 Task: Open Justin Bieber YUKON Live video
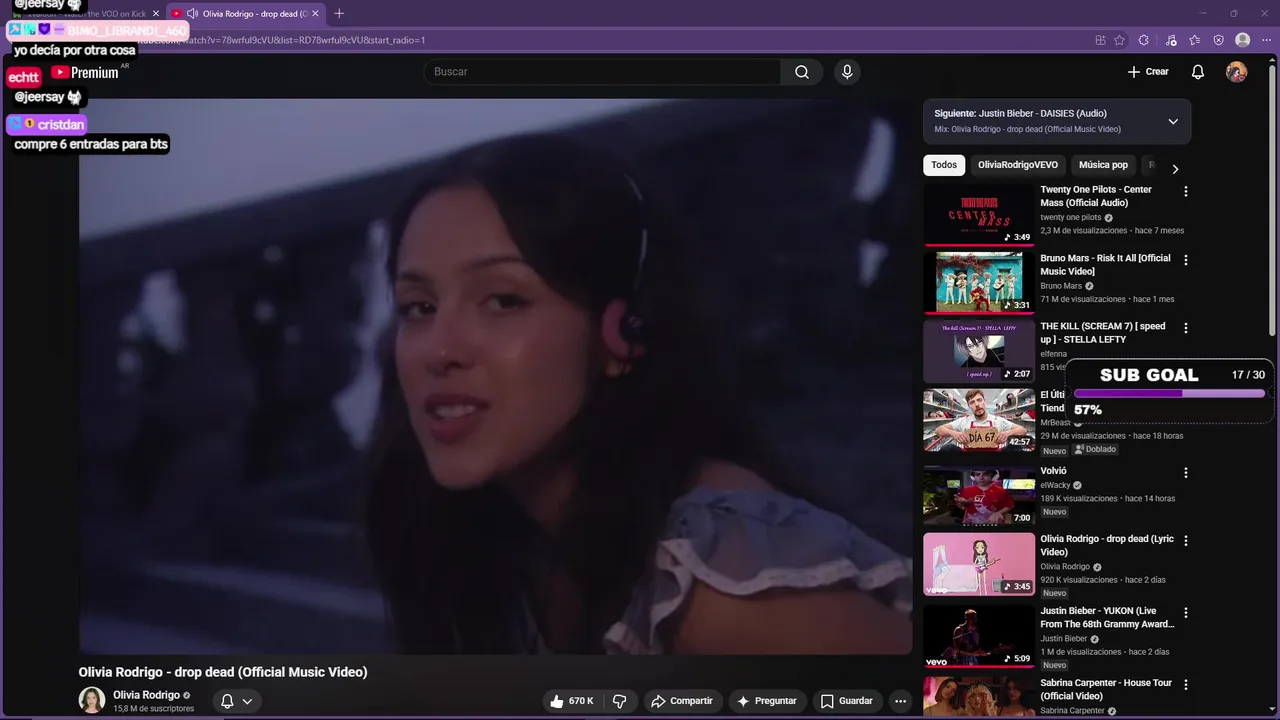point(979,636)
